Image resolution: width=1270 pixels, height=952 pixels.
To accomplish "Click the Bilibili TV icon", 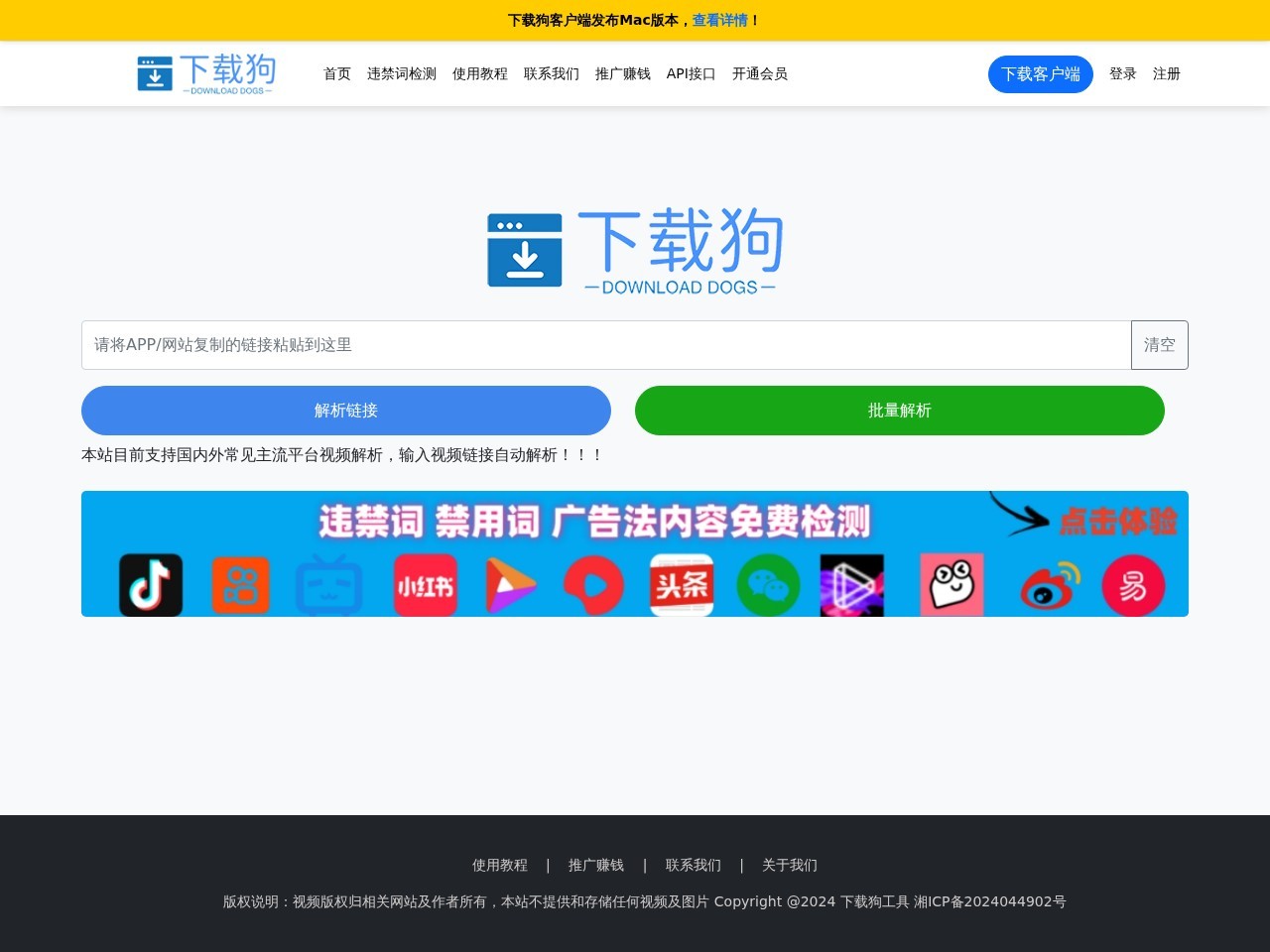I will (x=328, y=585).
